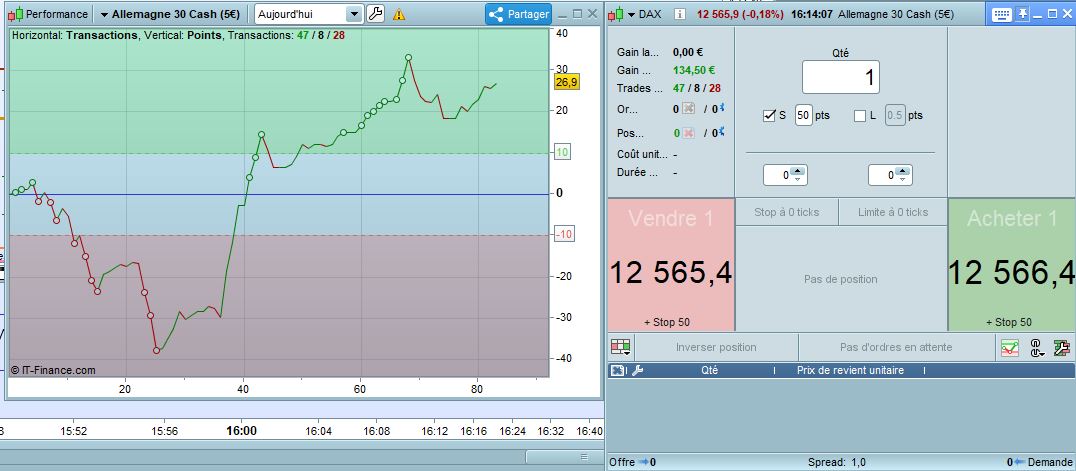Viewport: 1076px width, 471px height.
Task: Click Acheter 1 at 12 566,4
Action: 1011,265
